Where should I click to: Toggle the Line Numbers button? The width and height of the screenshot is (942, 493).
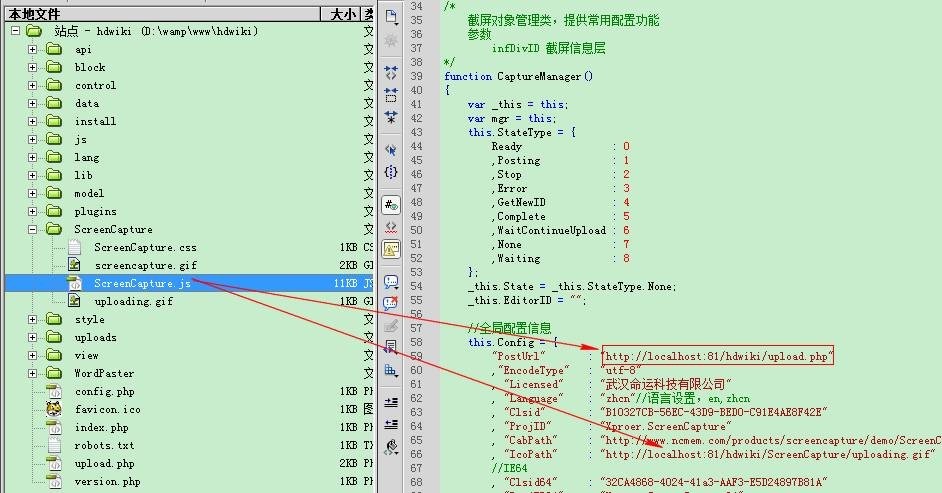pos(391,205)
